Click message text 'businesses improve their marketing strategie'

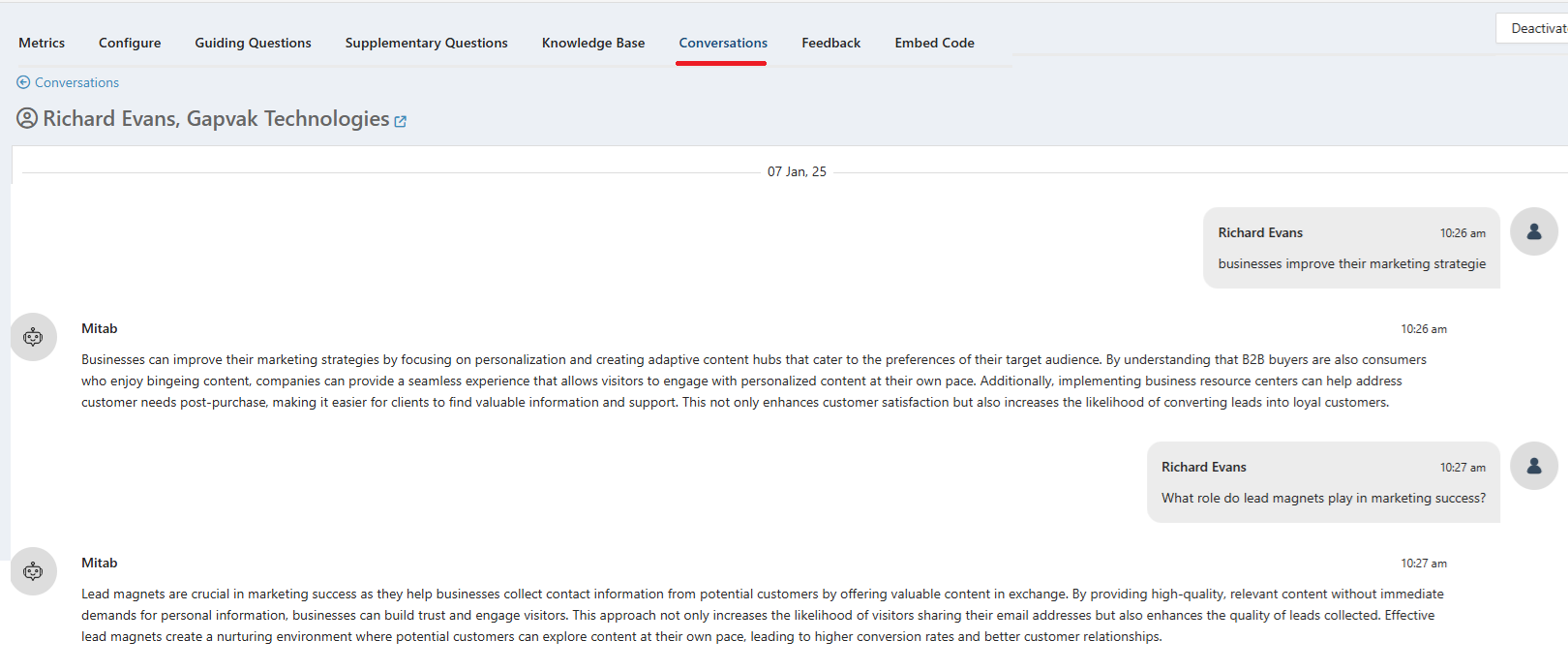[1351, 263]
